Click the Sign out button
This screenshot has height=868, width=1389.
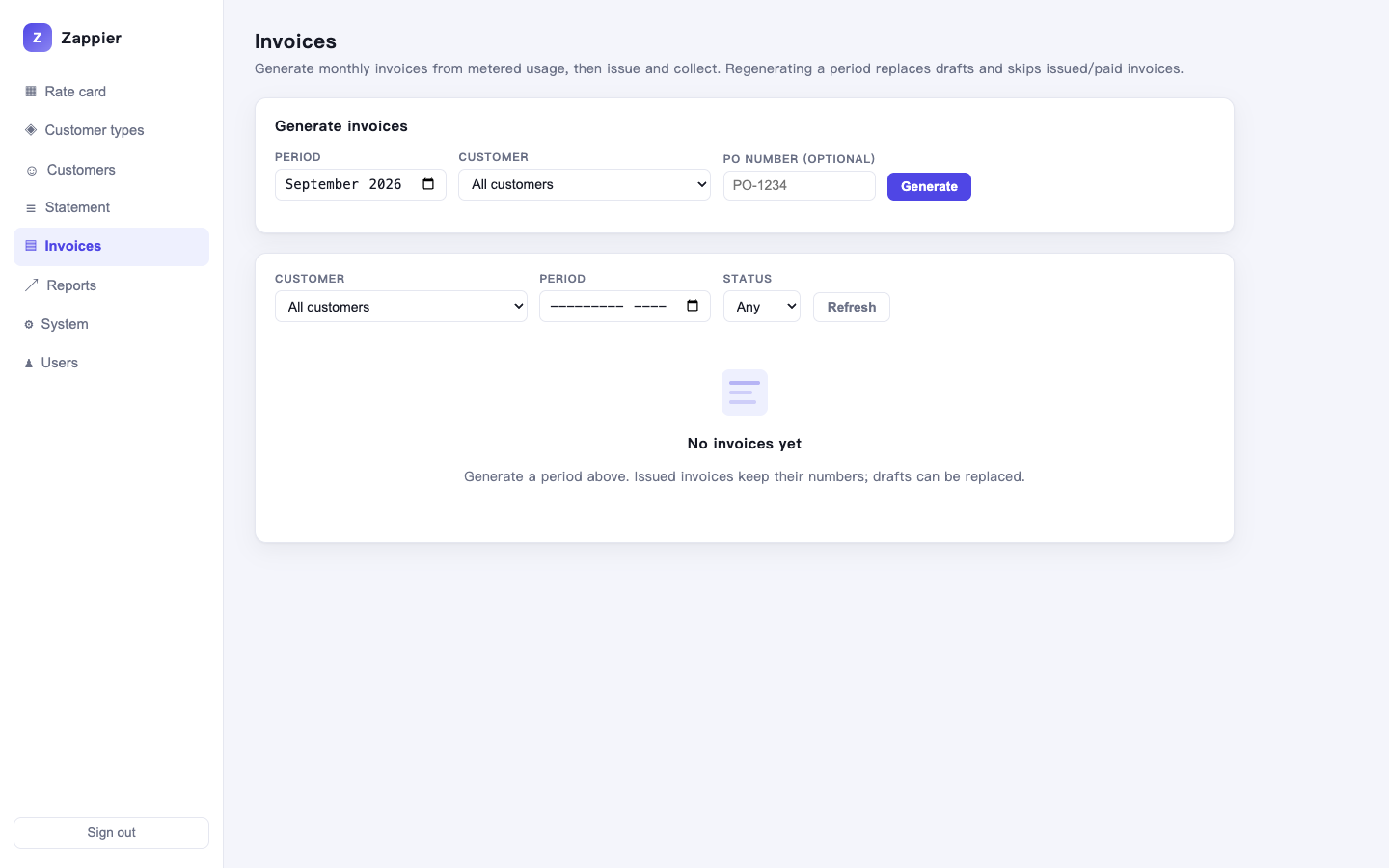[x=111, y=832]
